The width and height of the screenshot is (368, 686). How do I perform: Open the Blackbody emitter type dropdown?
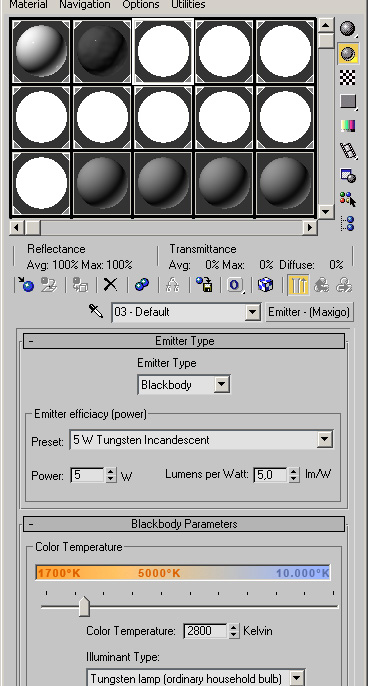(x=221, y=385)
